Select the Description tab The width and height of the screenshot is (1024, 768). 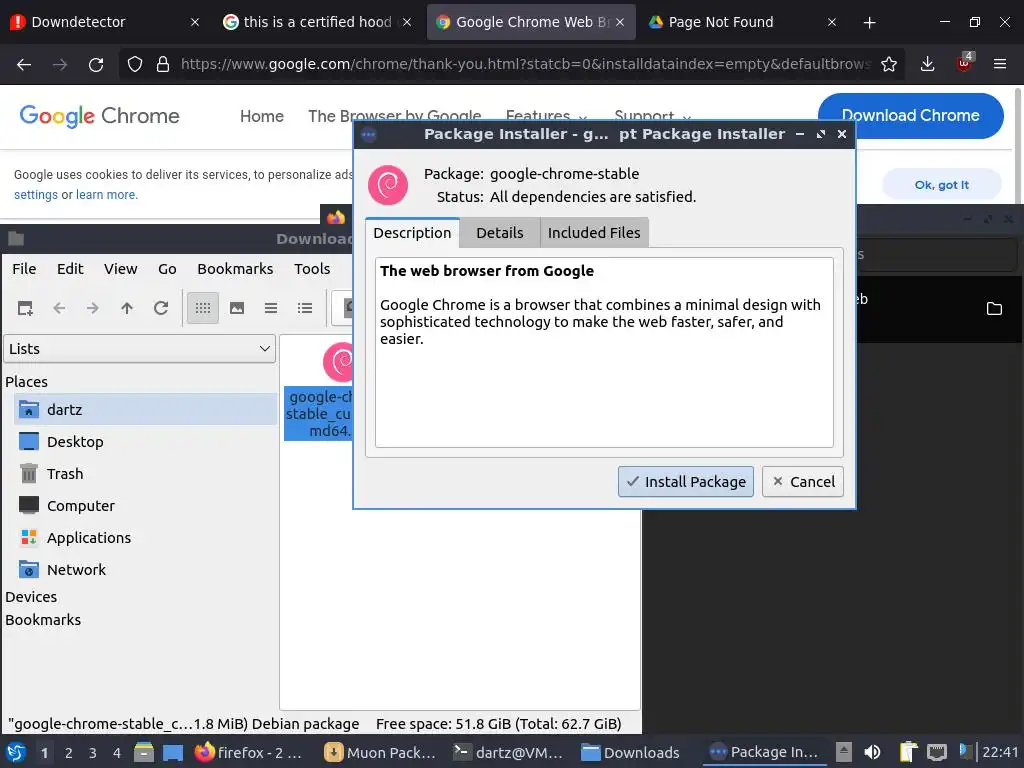point(412,233)
